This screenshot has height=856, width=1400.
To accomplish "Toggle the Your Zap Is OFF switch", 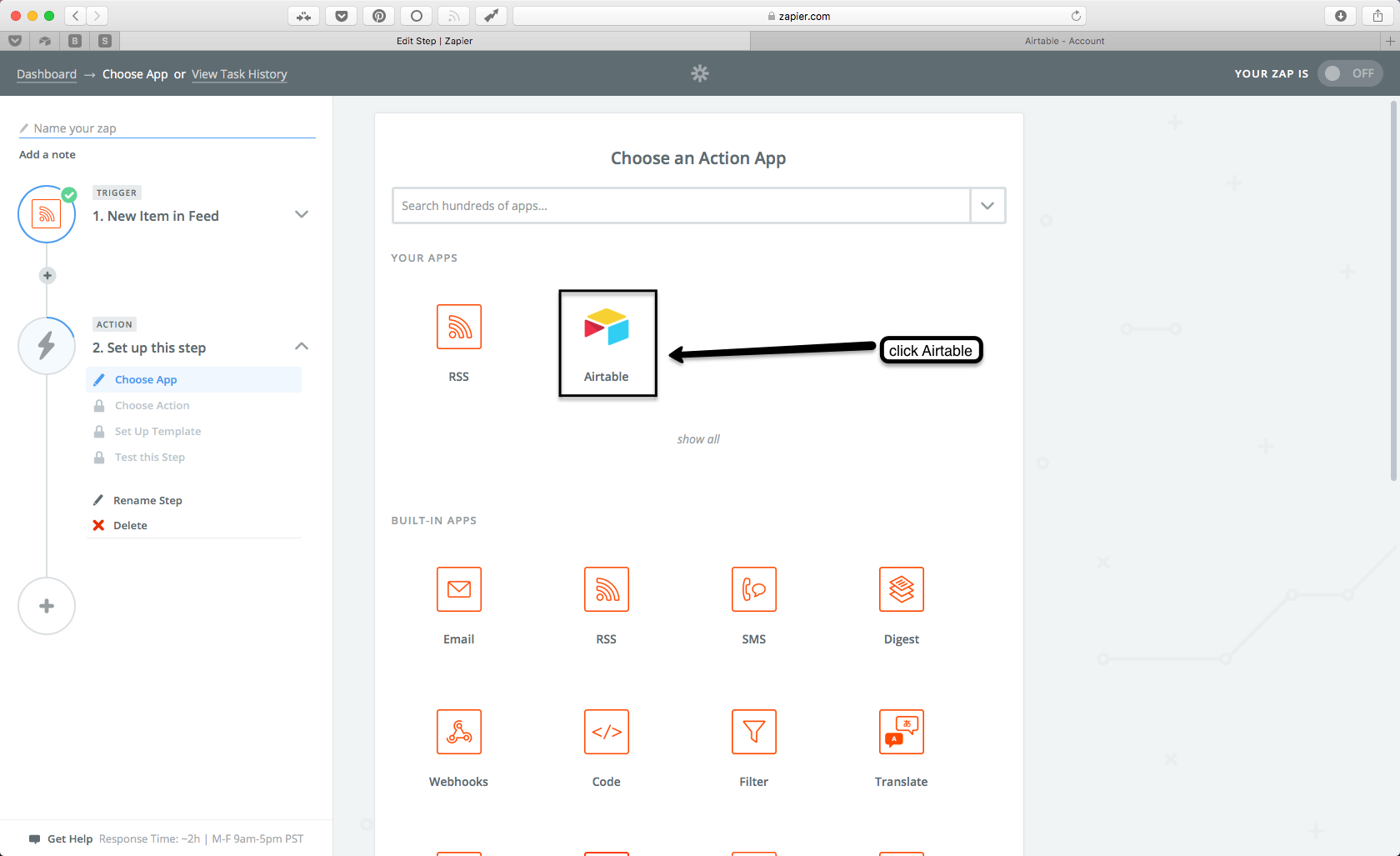I will [x=1350, y=73].
